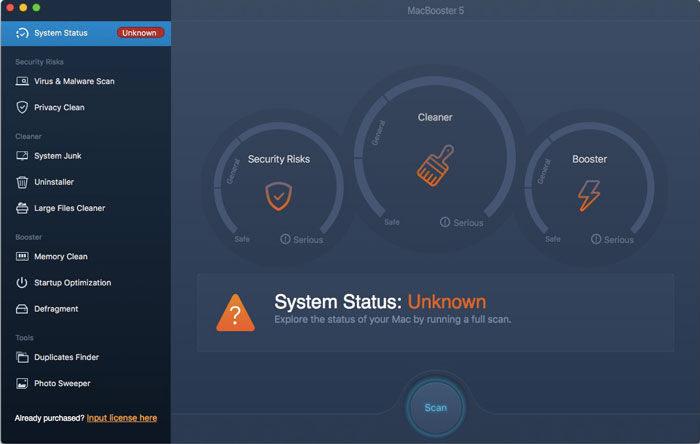Click the Photo Sweeper picture icon

point(22,383)
